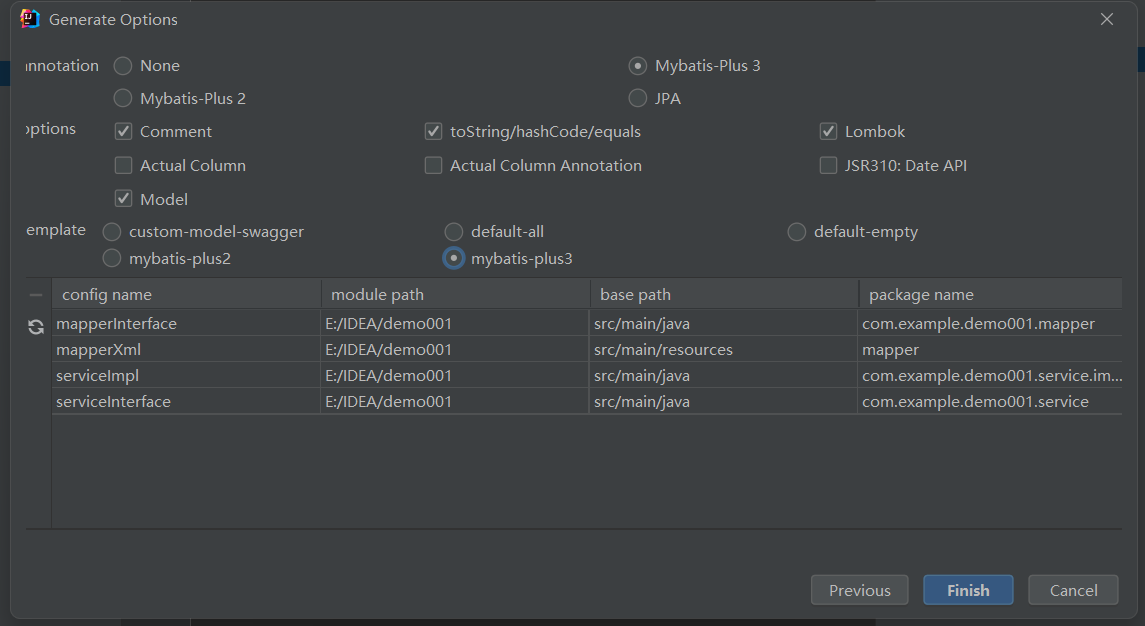Uncheck the toString/hashCode/equals option
1145x626 pixels.
click(433, 132)
